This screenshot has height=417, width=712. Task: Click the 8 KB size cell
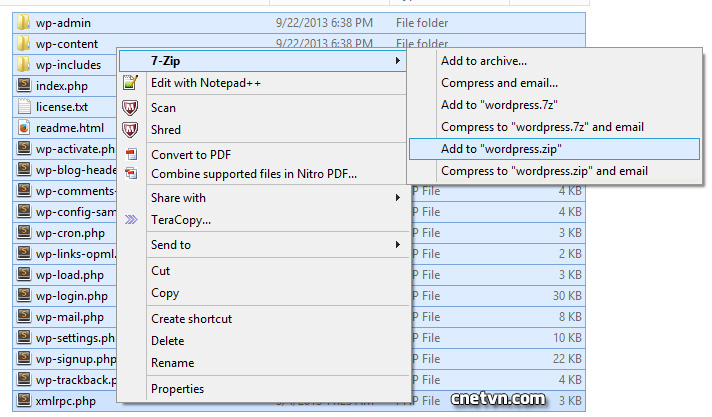[570, 317]
